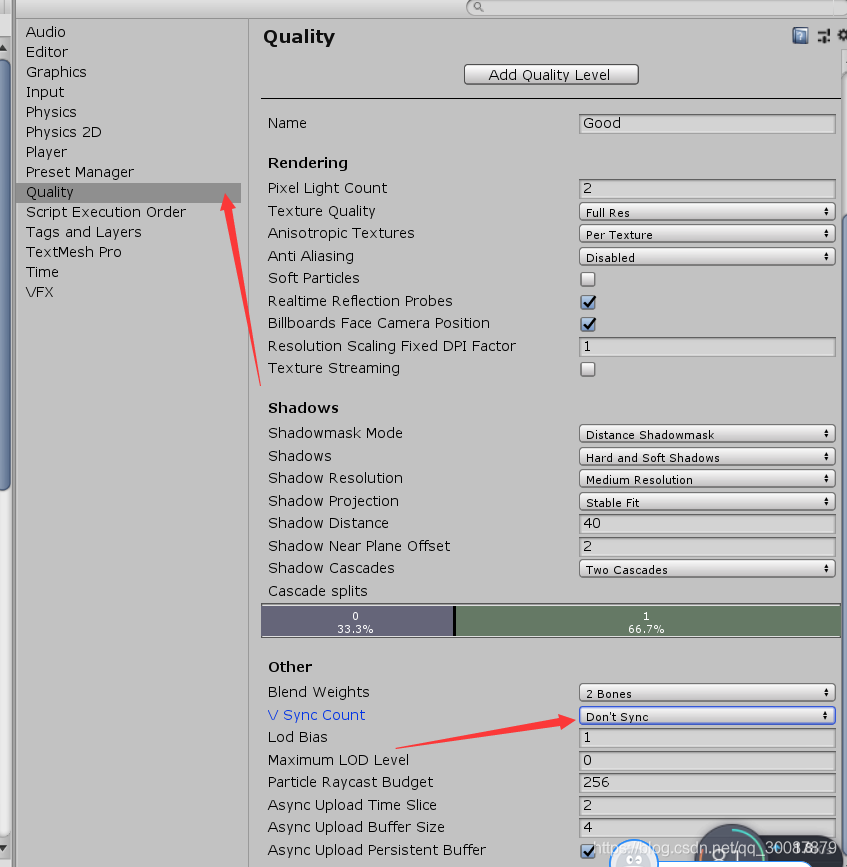Open Physics settings category
The image size is (847, 867).
pyautogui.click(x=51, y=112)
